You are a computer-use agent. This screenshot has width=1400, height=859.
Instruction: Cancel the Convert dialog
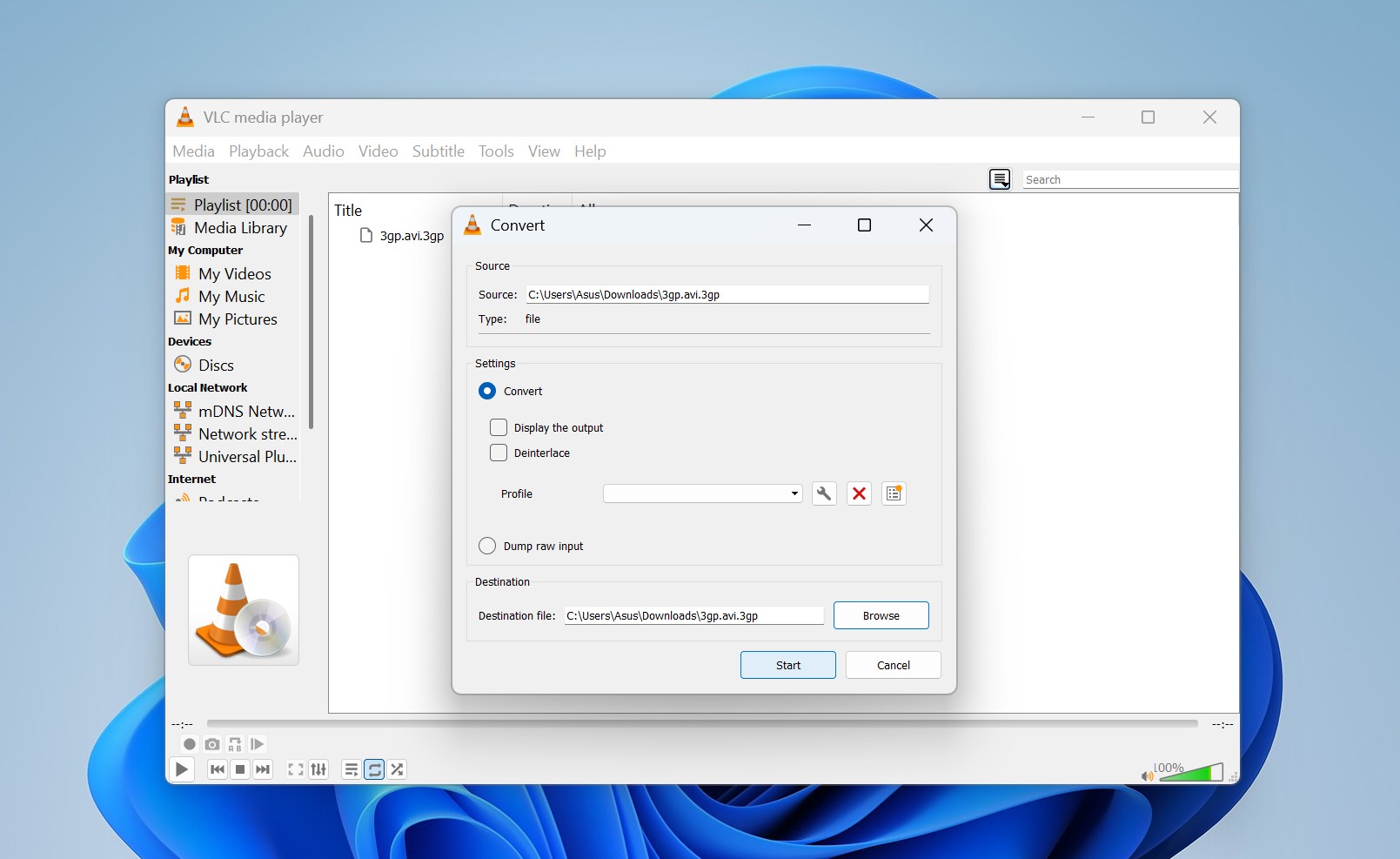pos(894,665)
